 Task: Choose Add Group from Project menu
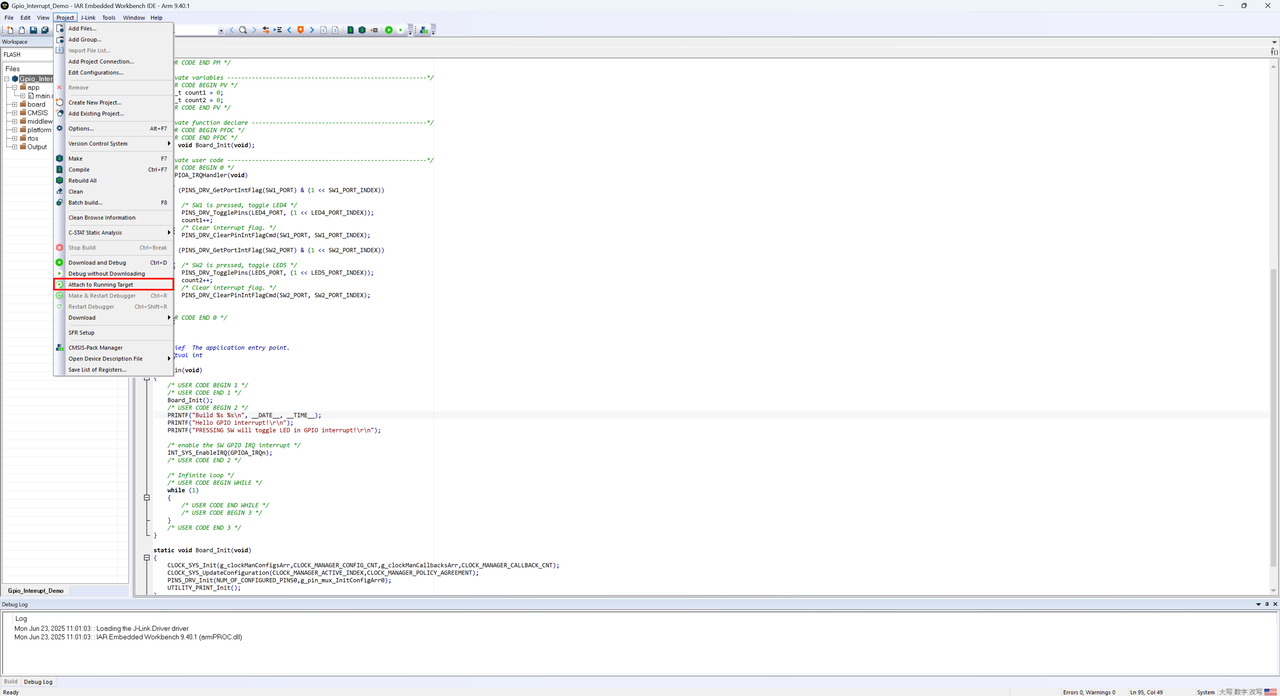tap(113, 39)
